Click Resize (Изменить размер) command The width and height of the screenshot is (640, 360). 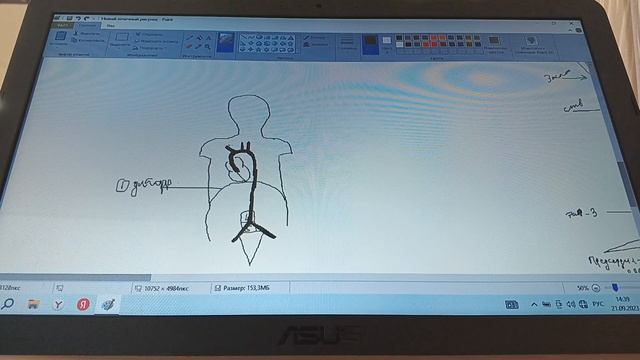click(x=158, y=41)
